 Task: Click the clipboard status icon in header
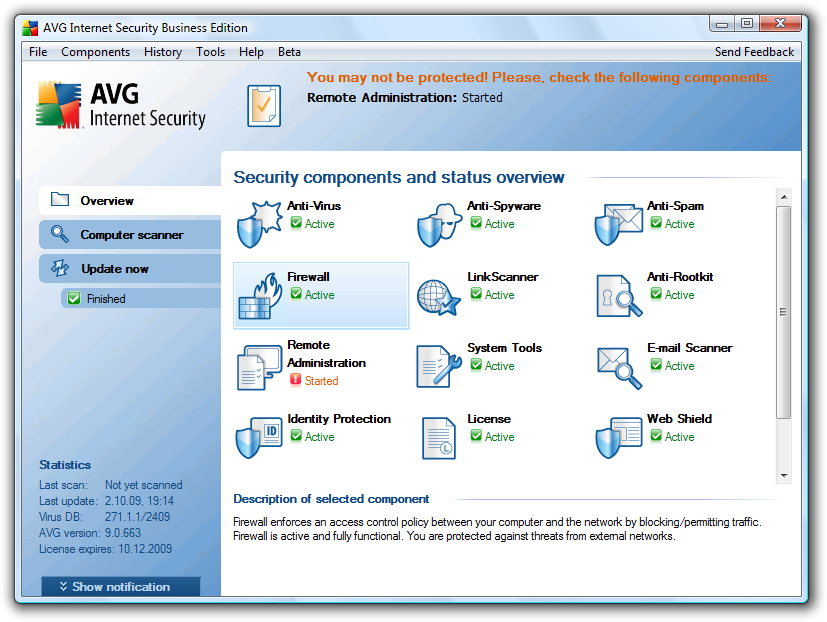pyautogui.click(x=264, y=106)
